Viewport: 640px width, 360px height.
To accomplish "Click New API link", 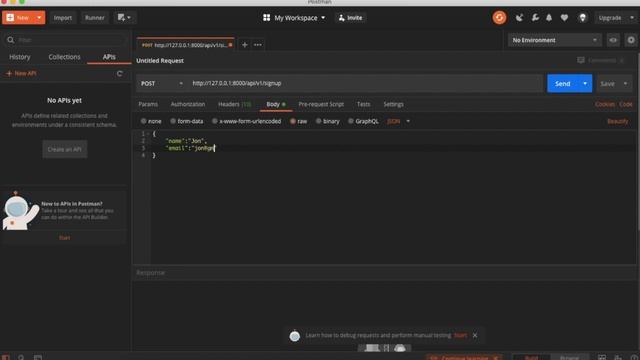I will (21, 73).
